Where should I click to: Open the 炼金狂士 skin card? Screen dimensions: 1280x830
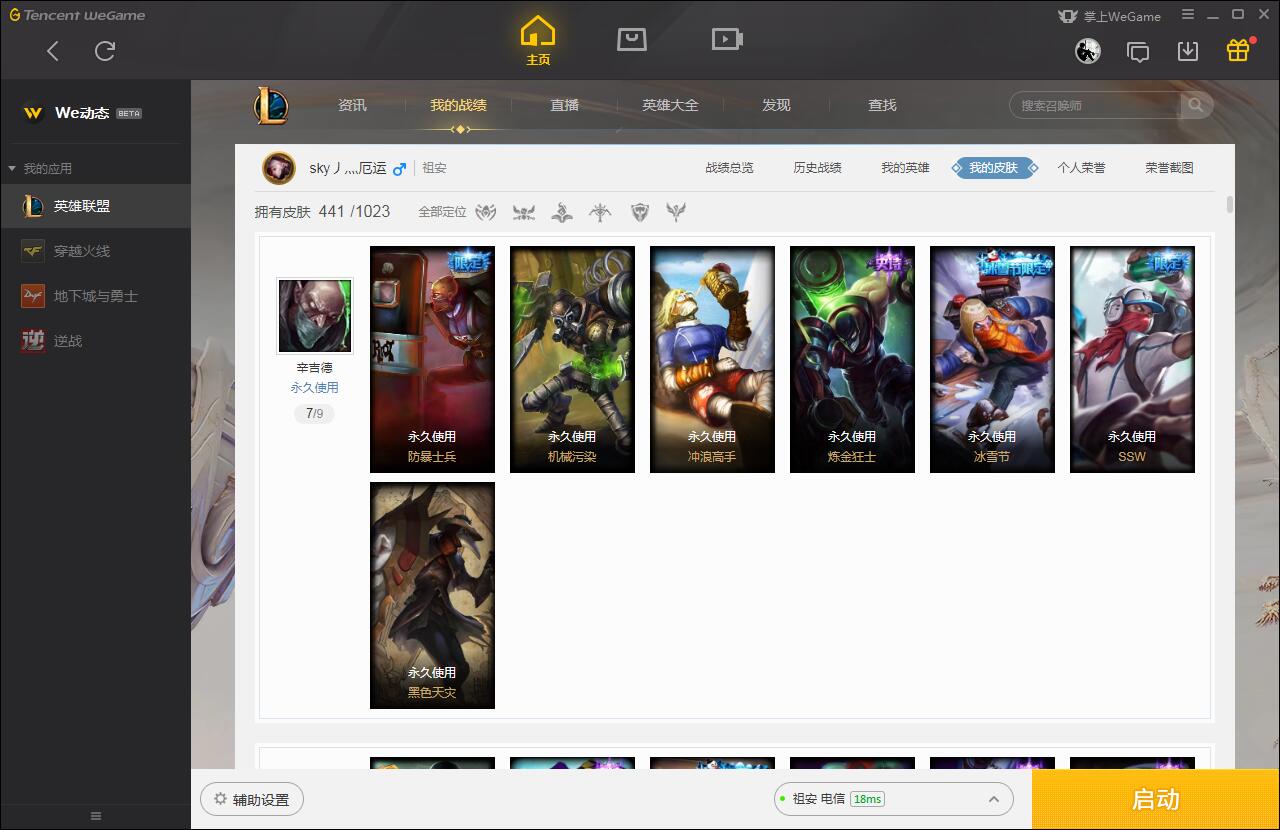852,360
